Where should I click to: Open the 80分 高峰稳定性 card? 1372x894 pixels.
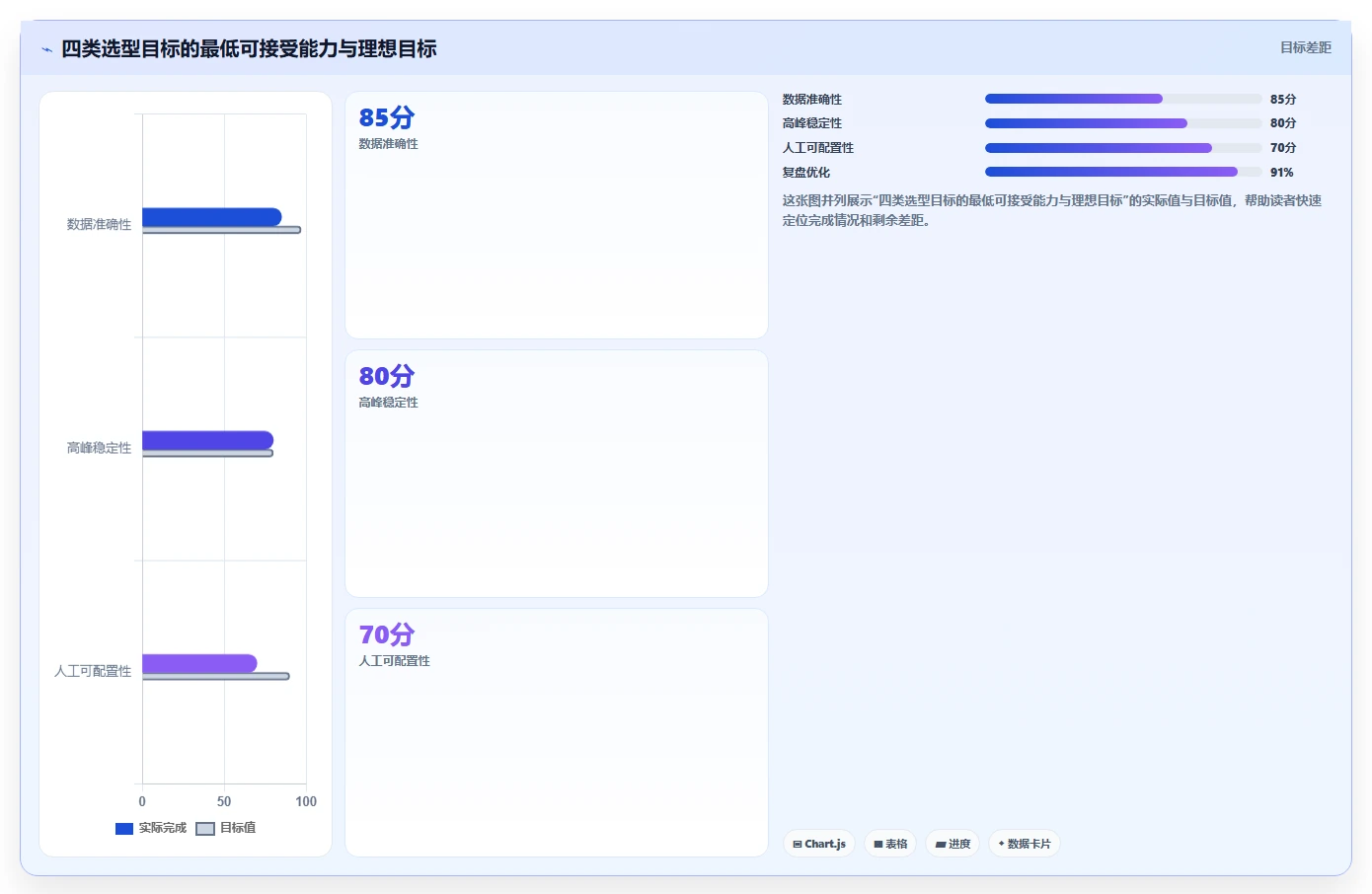[557, 474]
